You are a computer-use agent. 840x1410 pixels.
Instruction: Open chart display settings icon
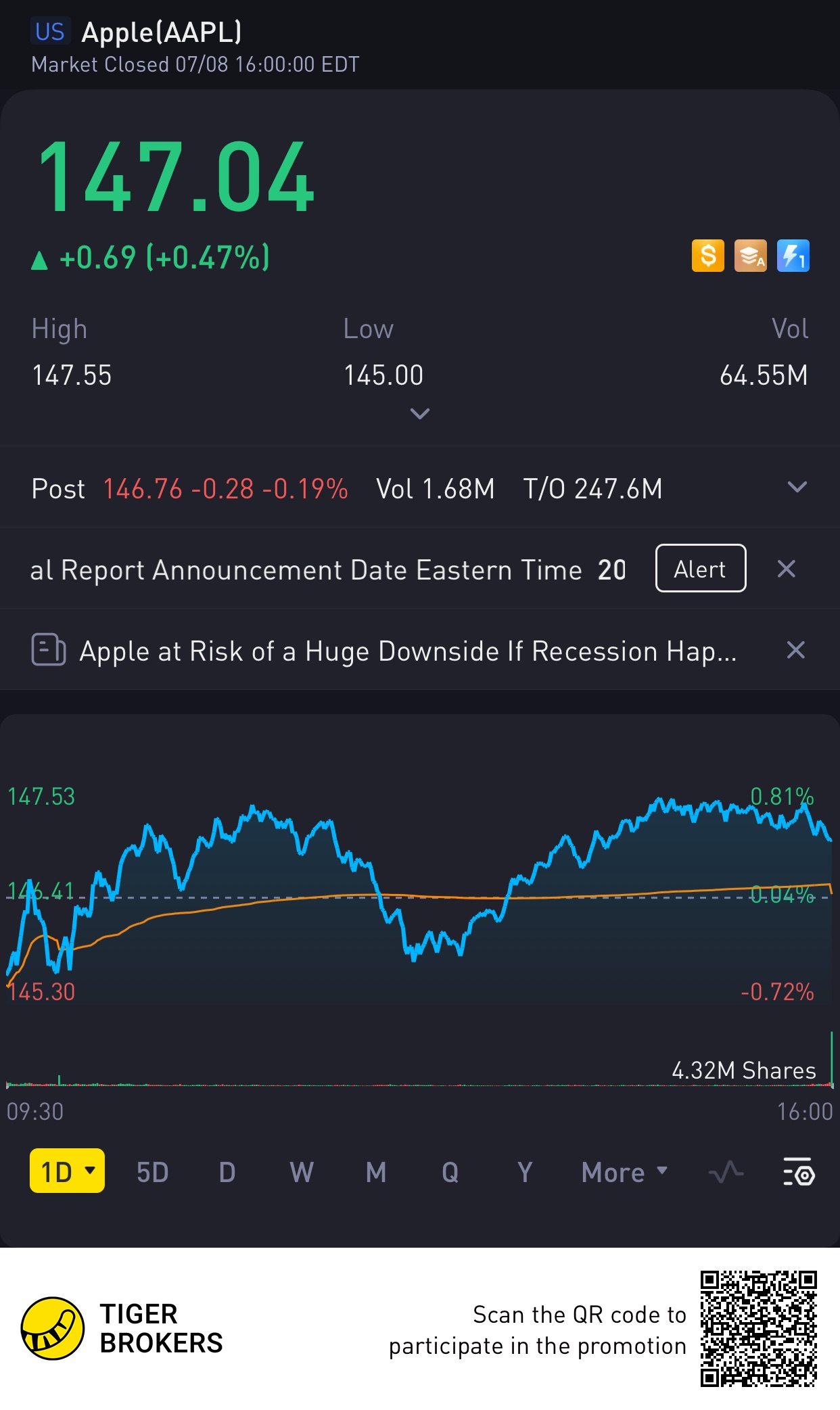point(799,1172)
